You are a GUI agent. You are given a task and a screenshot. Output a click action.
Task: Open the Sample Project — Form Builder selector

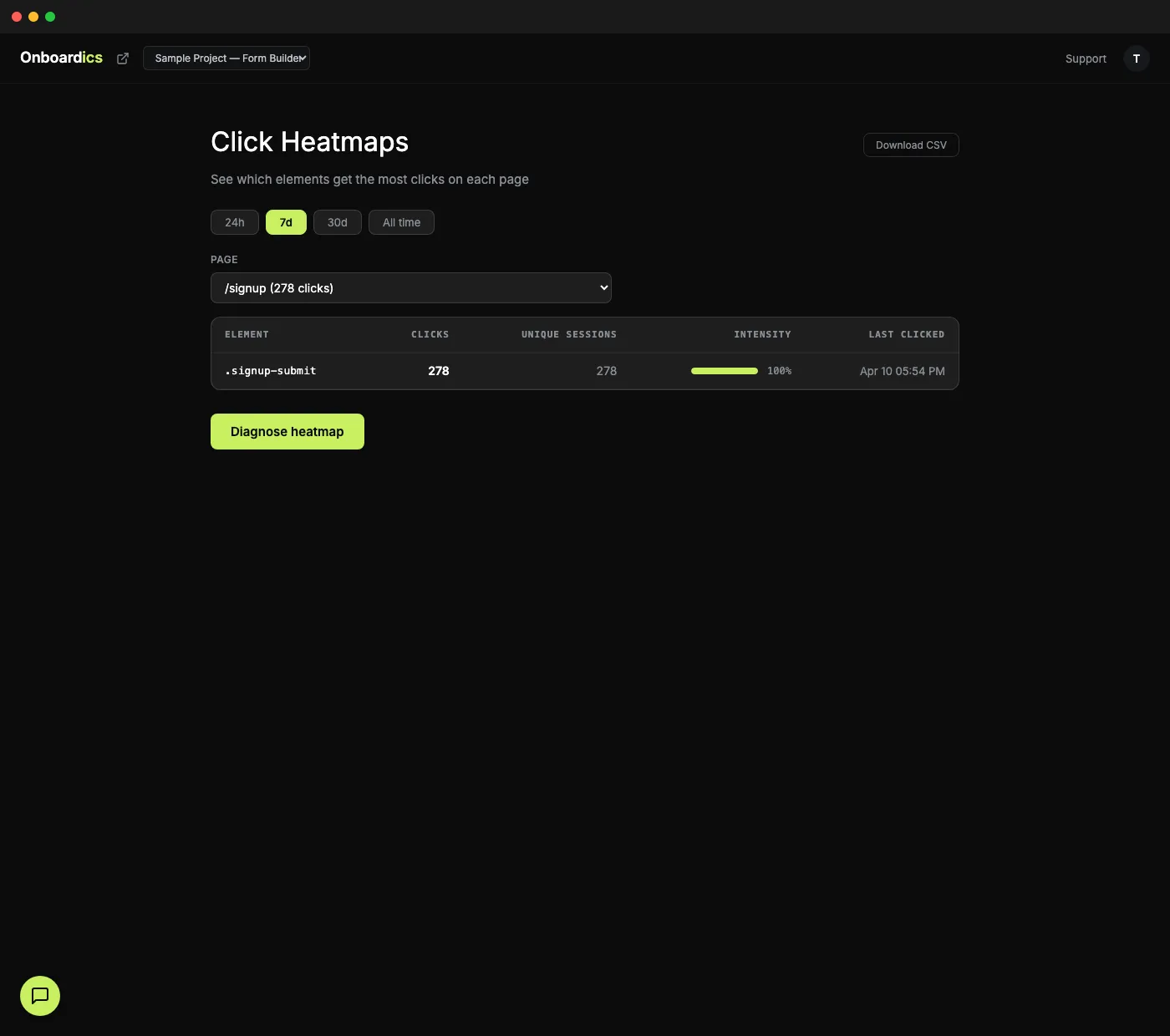[226, 58]
